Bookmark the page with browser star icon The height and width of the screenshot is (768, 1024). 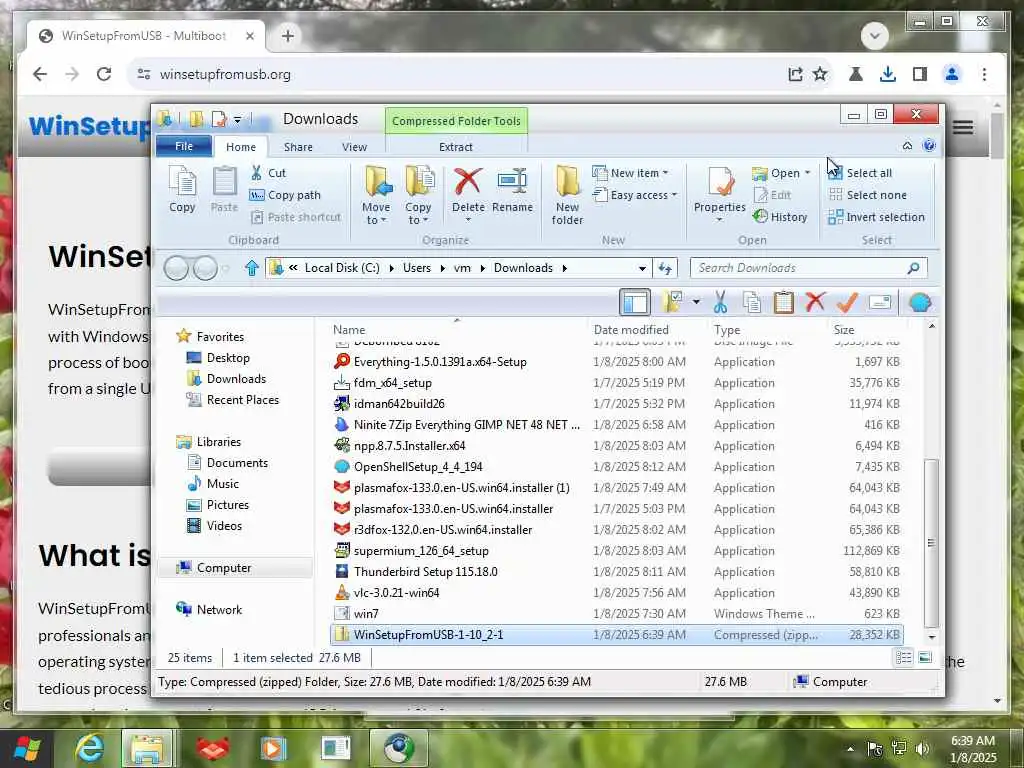pyautogui.click(x=820, y=74)
